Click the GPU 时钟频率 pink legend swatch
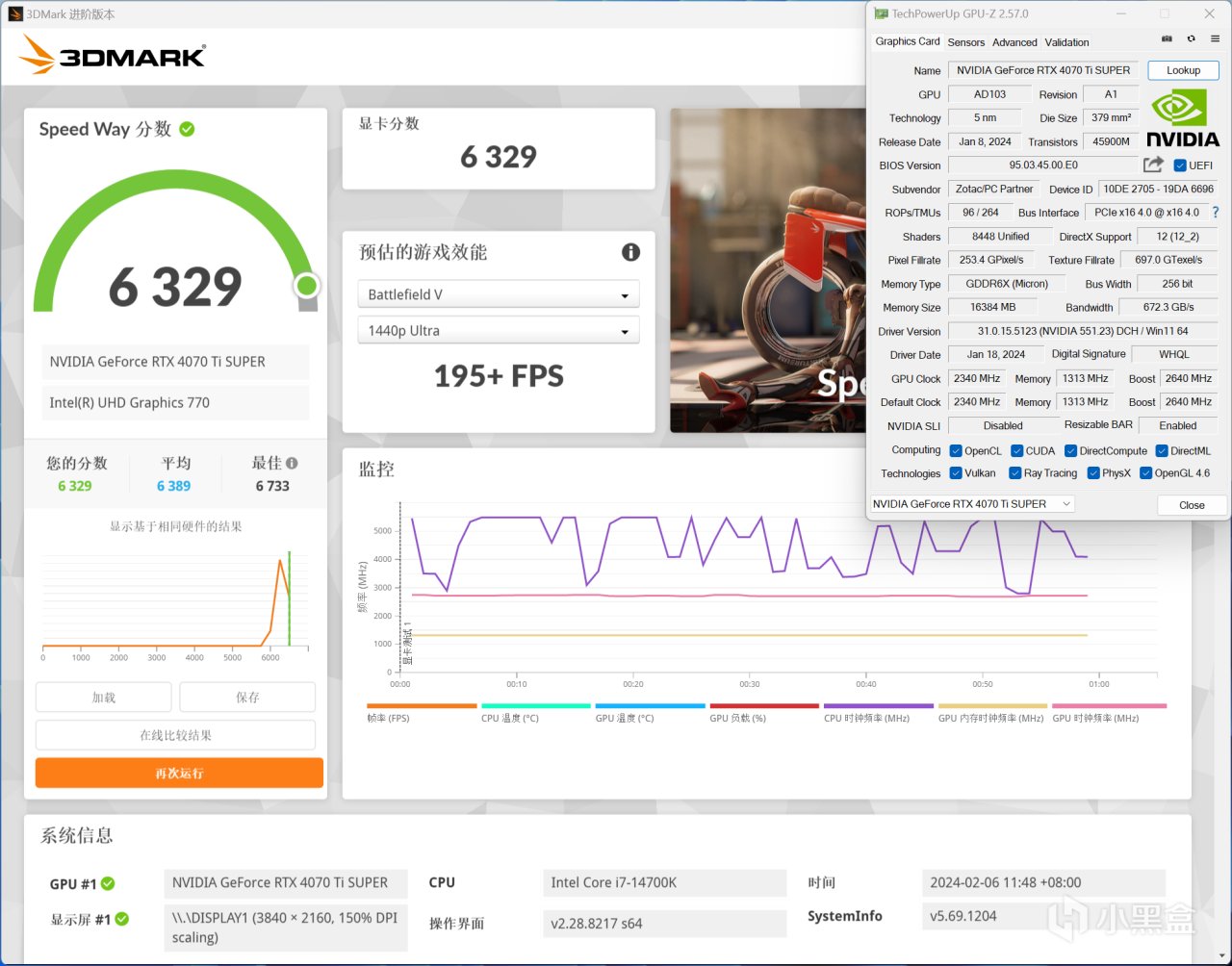Viewport: 1232px width, 966px height. 1109,706
